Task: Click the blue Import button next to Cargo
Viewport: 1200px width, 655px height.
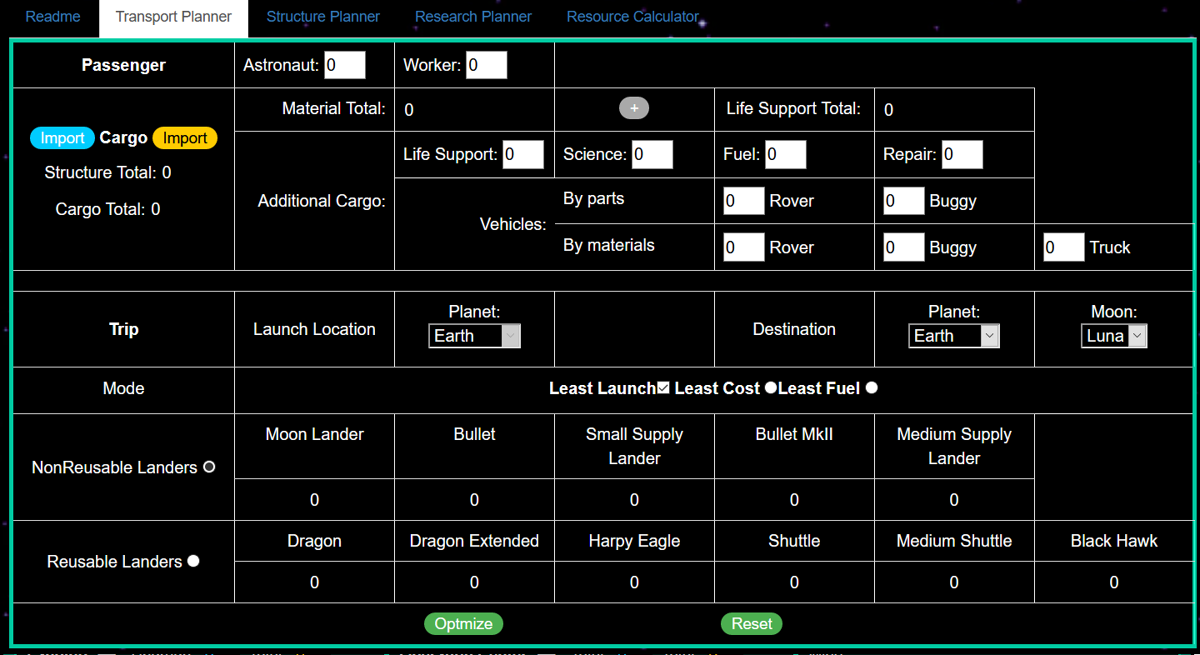Action: click(62, 138)
